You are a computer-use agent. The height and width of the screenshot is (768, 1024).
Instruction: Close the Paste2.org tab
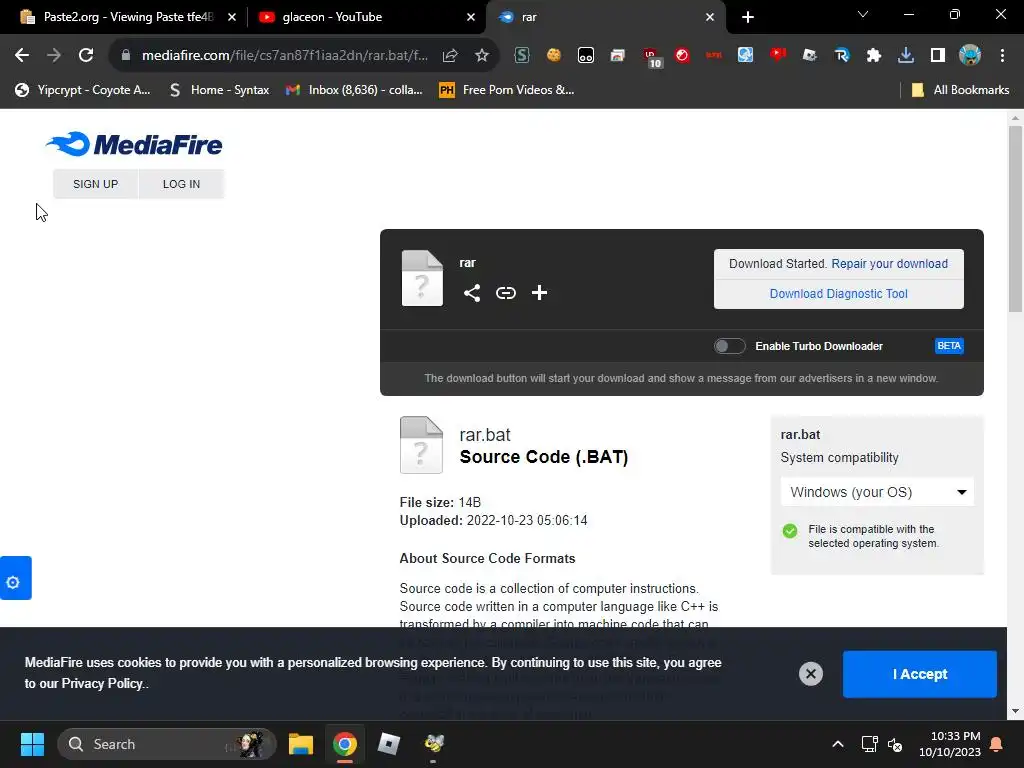point(232,17)
